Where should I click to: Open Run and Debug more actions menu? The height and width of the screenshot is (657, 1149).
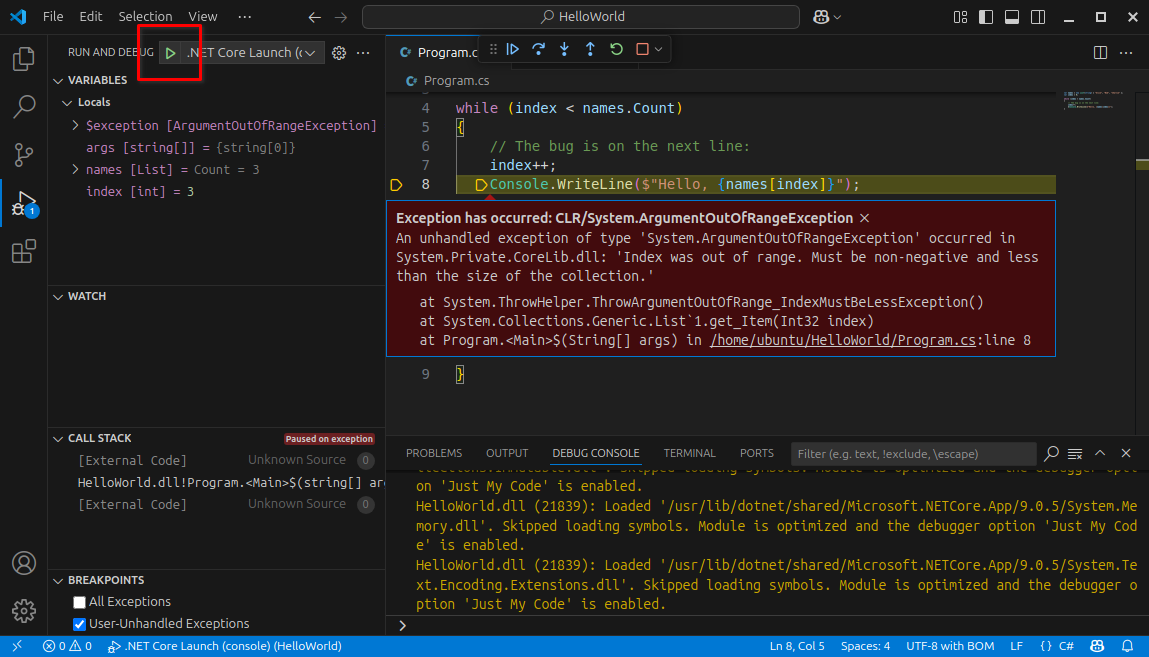coord(363,53)
